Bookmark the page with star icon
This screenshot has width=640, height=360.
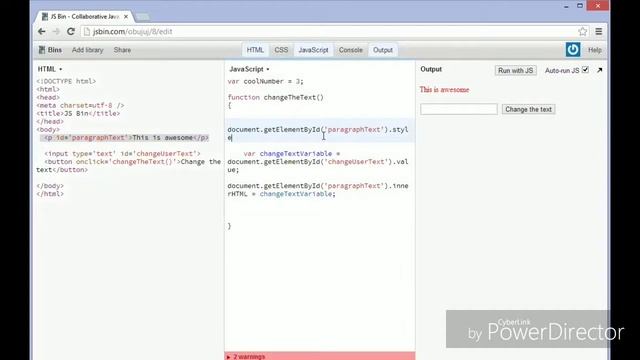pyautogui.click(x=582, y=31)
